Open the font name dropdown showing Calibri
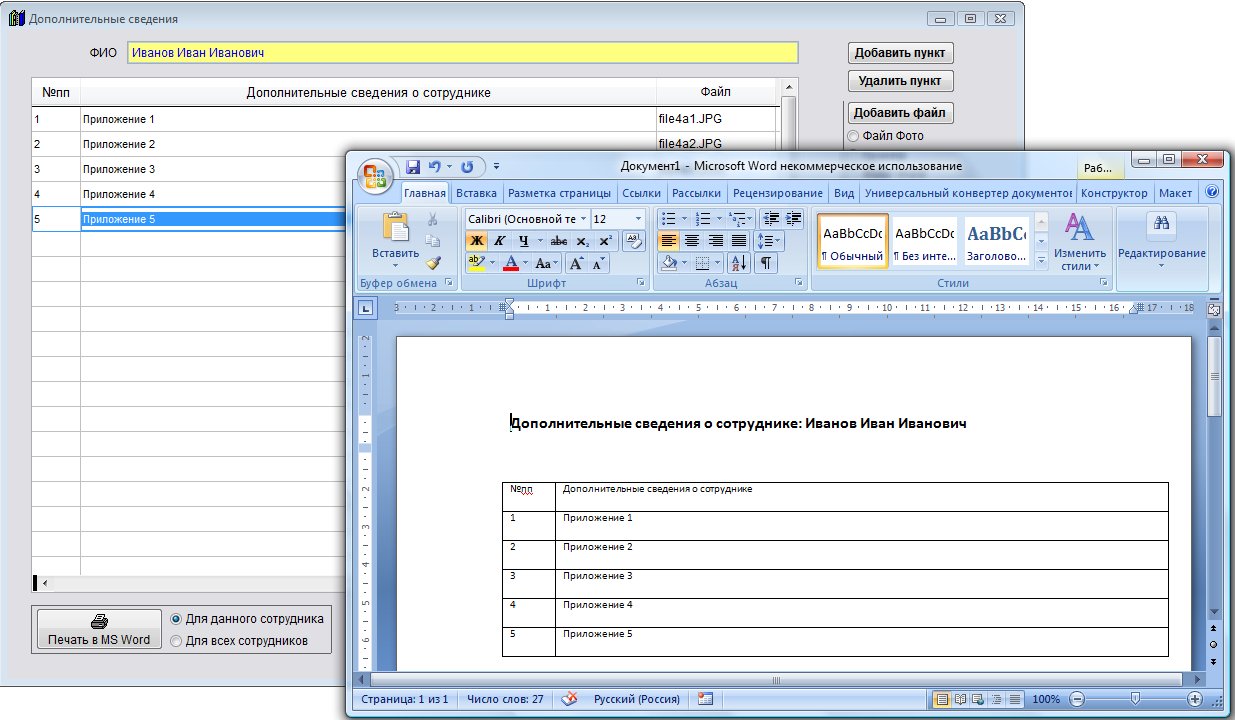This screenshot has width=1235, height=720. pos(582,219)
